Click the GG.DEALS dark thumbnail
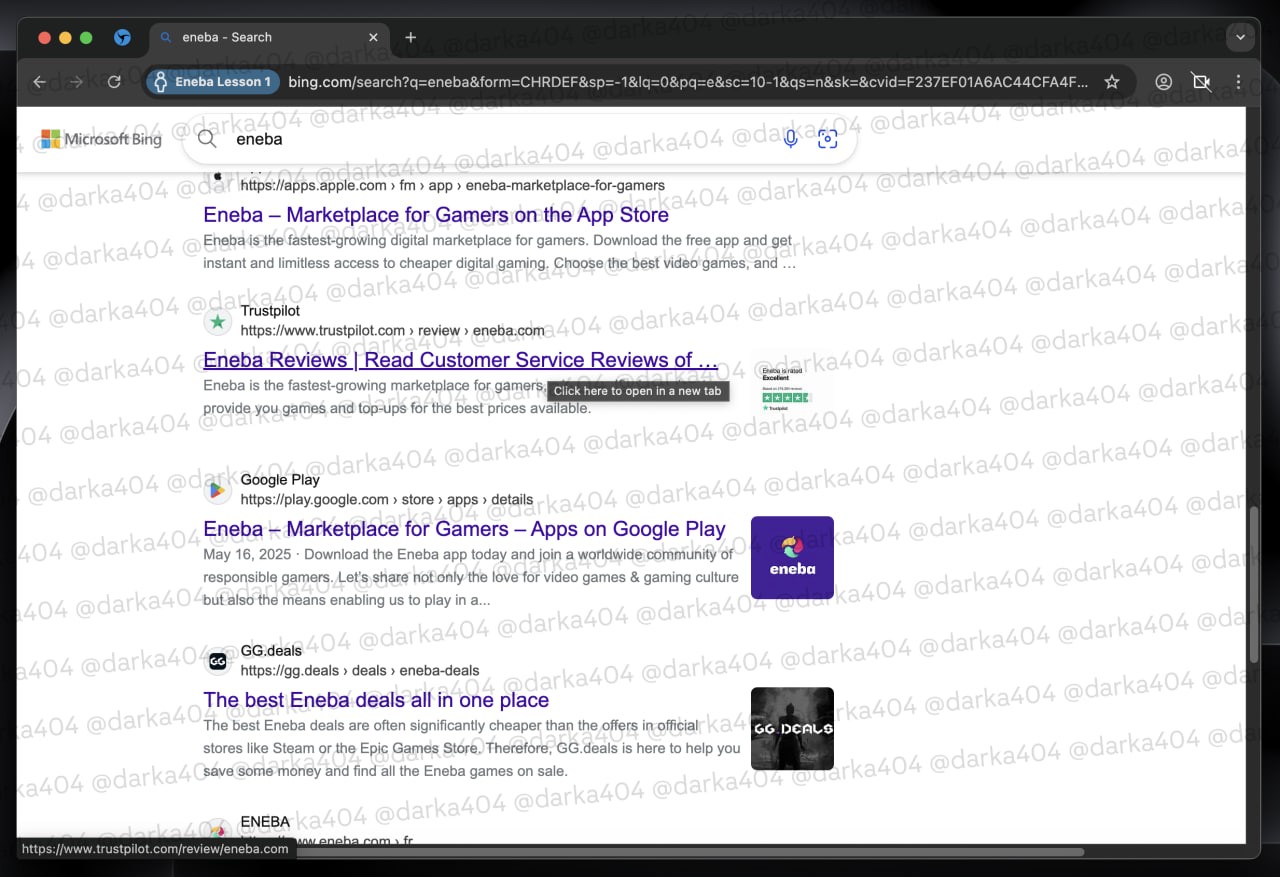 (x=792, y=728)
